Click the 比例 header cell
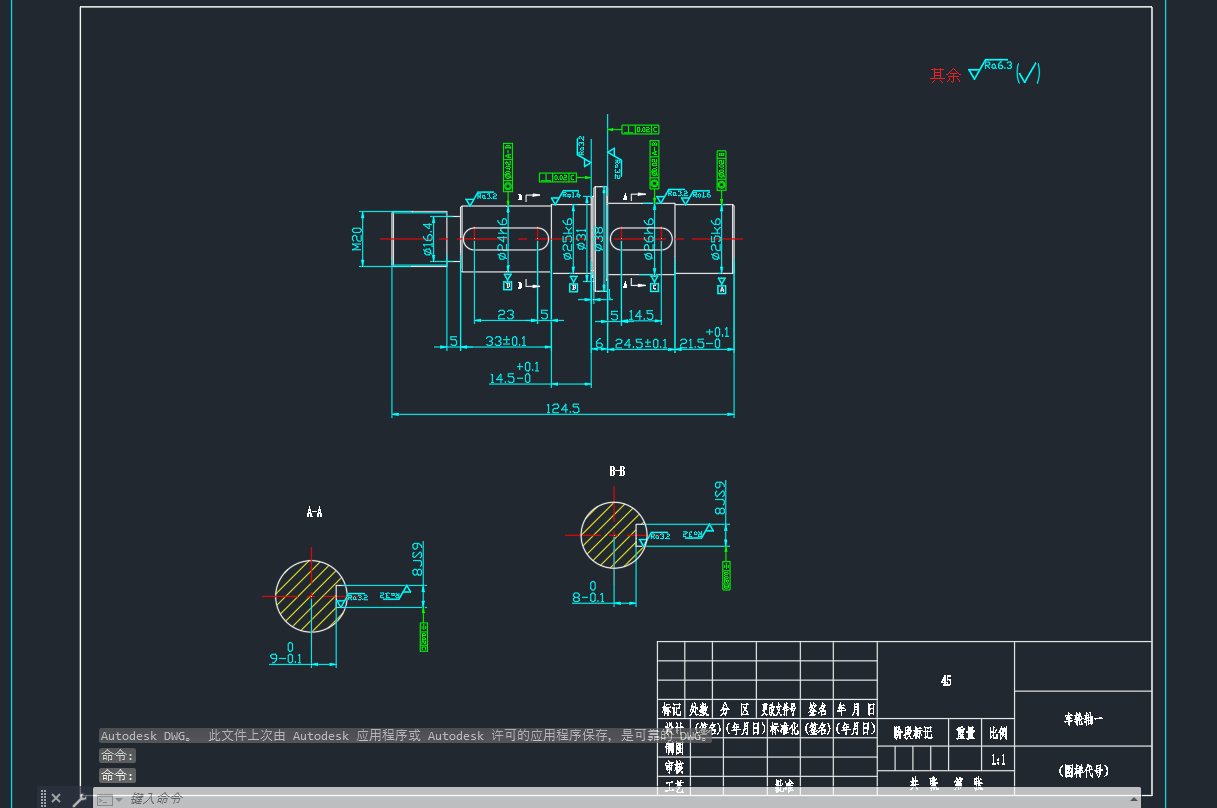Screen dimensions: 1217x808 (x=999, y=733)
